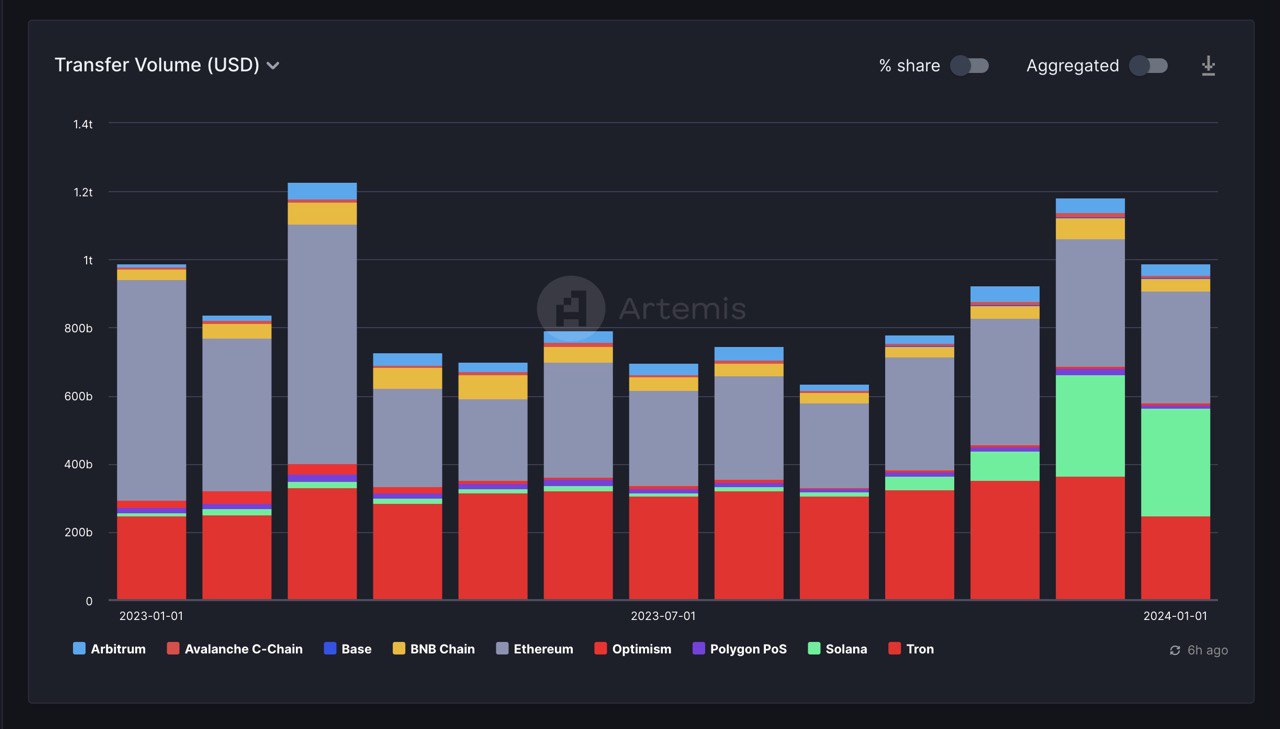Viewport: 1280px width, 729px height.
Task: Turn on the Aggregated toggle
Action: (1148, 66)
